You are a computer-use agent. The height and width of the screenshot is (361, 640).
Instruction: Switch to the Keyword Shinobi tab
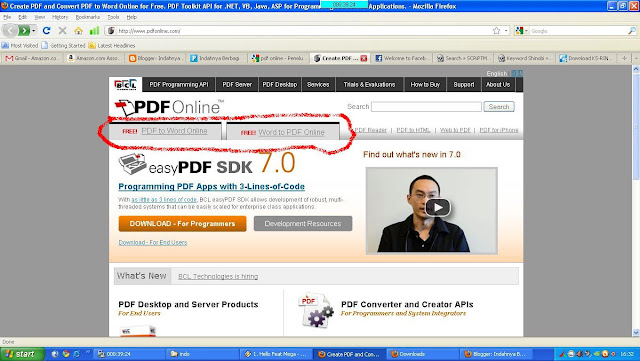click(525, 58)
